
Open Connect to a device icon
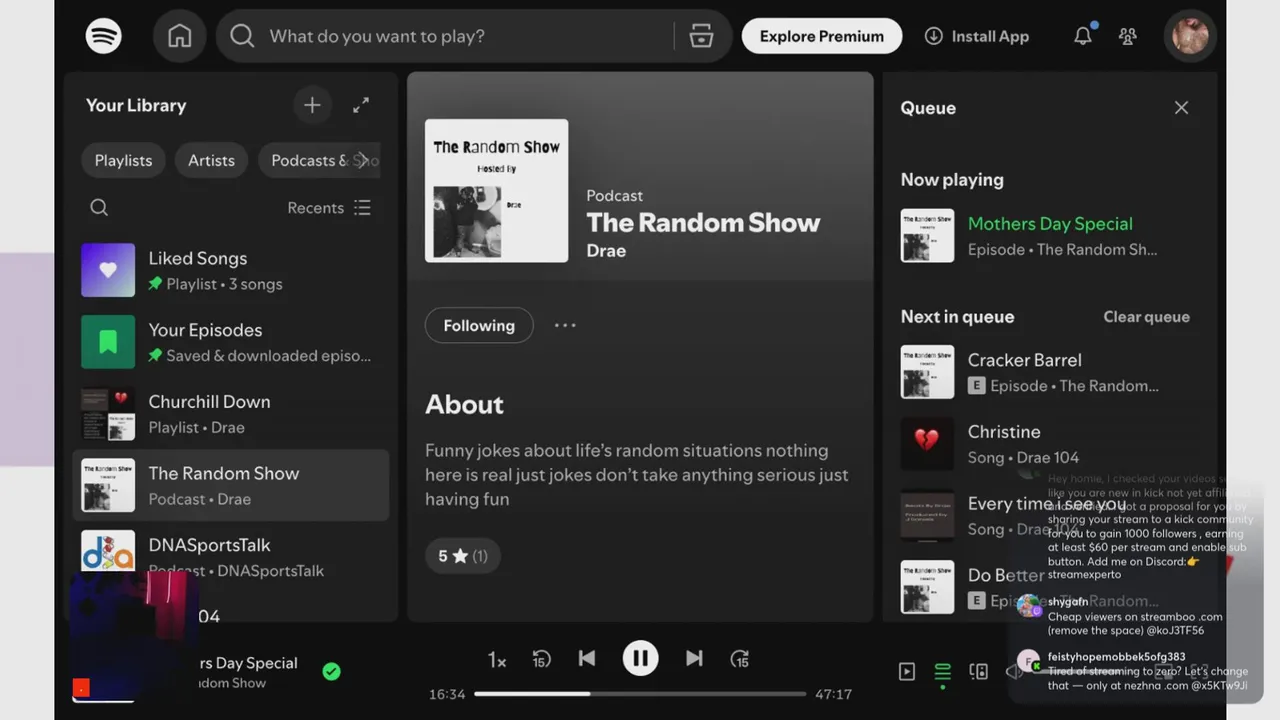point(979,672)
